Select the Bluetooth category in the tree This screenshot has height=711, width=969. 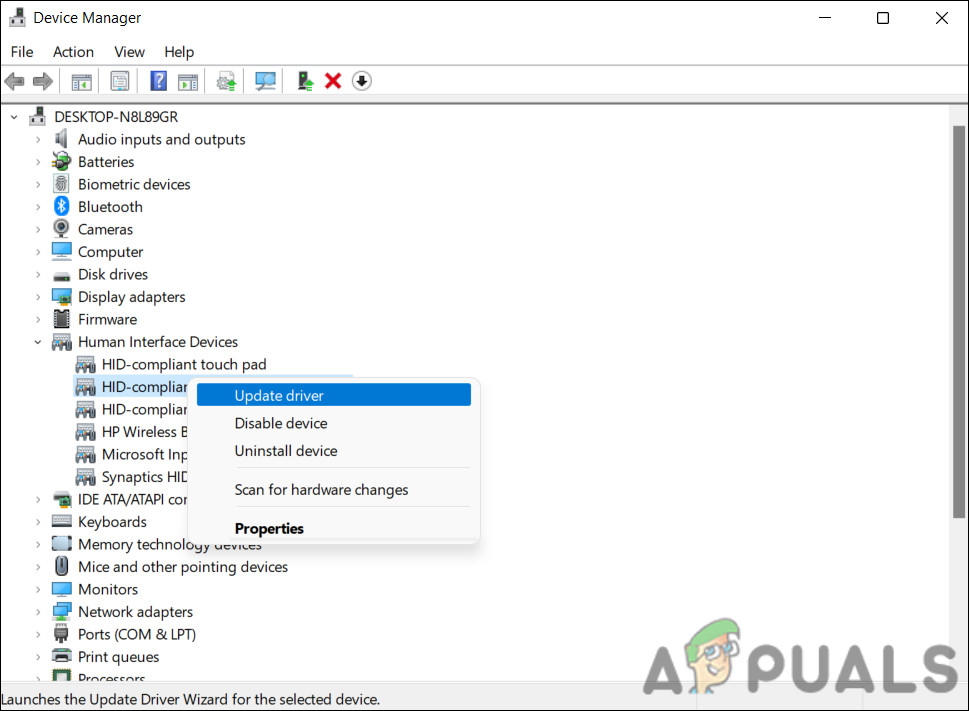coord(109,206)
